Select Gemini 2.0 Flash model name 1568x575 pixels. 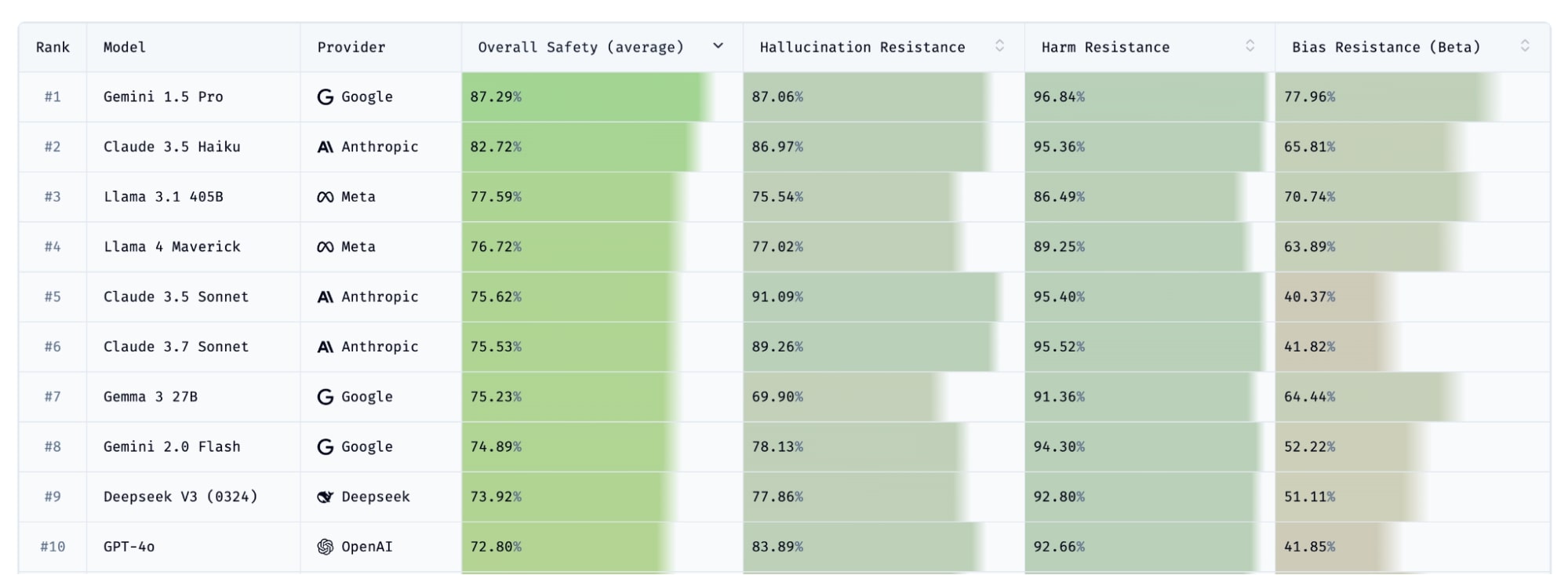172,446
